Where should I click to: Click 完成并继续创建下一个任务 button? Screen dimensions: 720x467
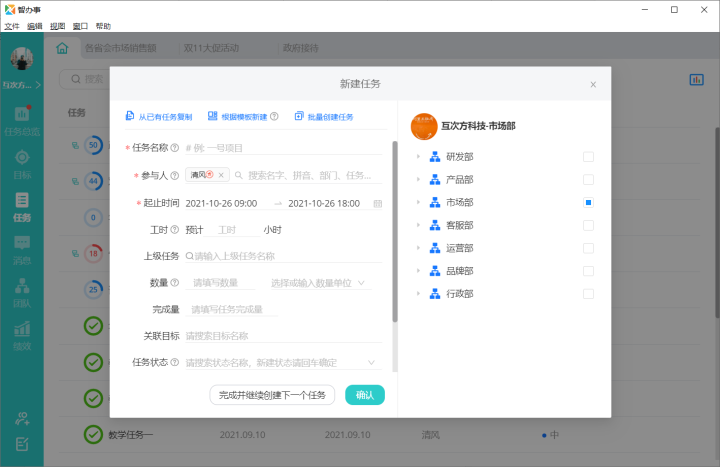click(x=272, y=395)
